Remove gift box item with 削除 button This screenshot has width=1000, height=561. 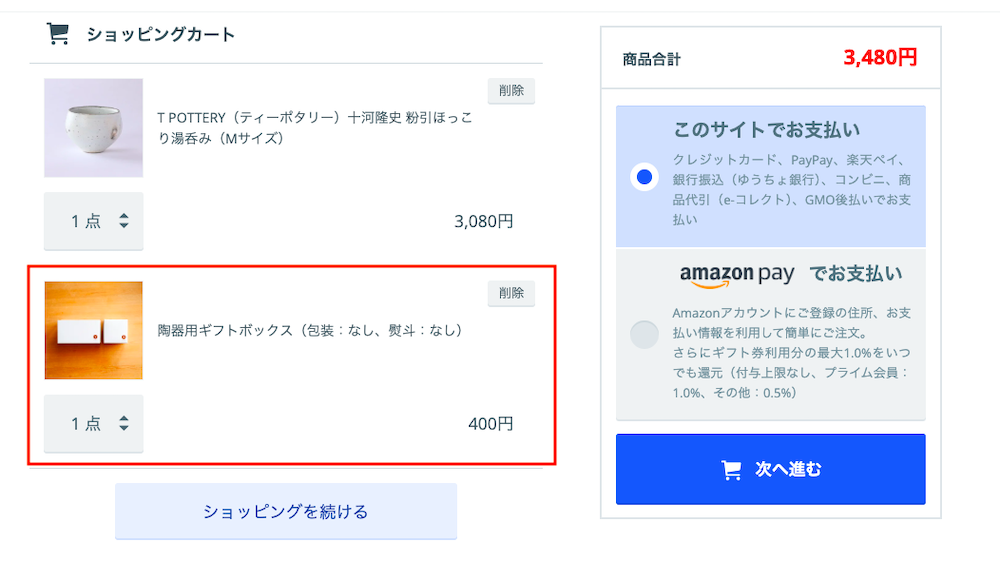tap(511, 293)
